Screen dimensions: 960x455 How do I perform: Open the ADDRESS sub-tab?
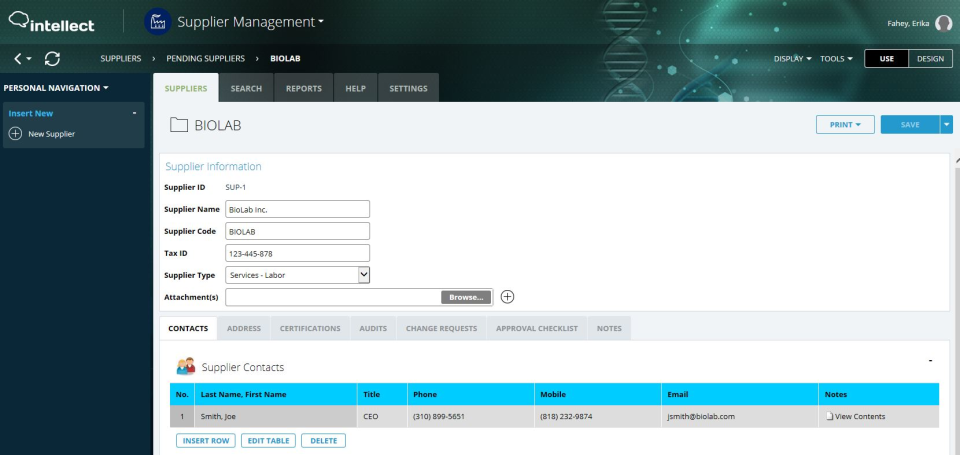point(244,328)
